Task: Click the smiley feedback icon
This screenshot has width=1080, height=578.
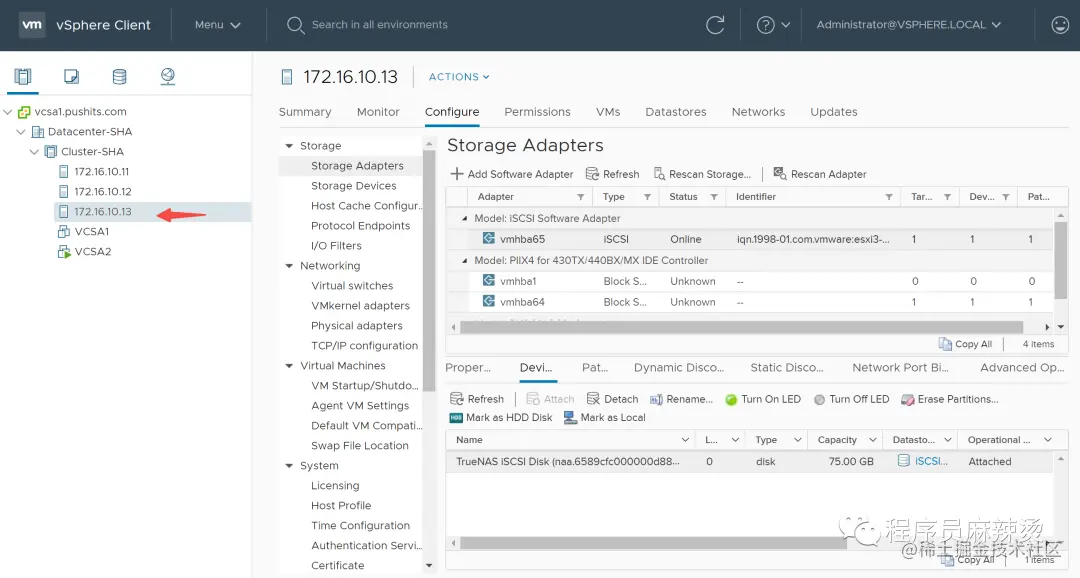Action: click(x=1059, y=25)
